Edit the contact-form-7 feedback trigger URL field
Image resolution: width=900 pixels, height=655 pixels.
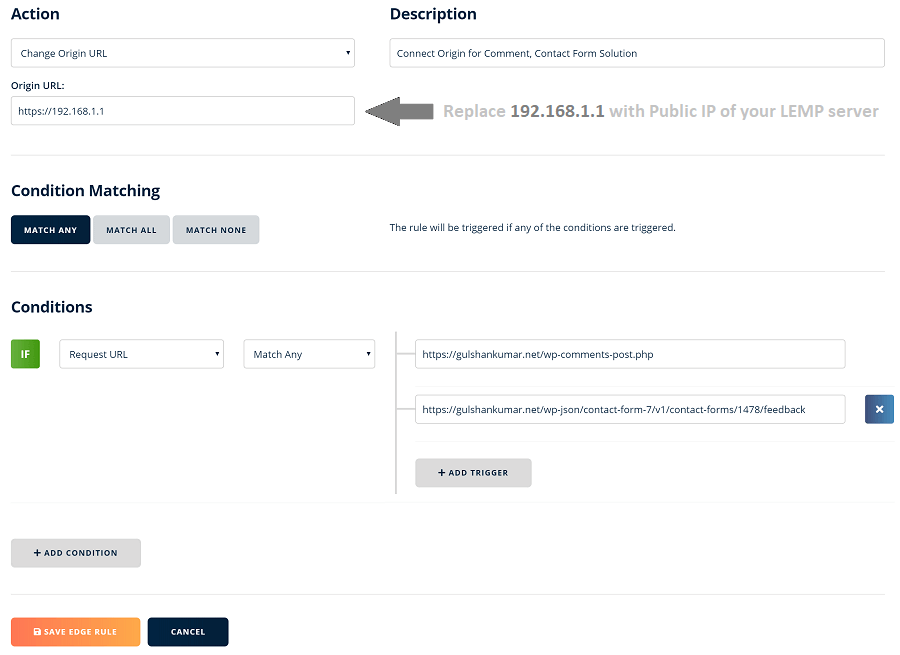click(x=629, y=409)
